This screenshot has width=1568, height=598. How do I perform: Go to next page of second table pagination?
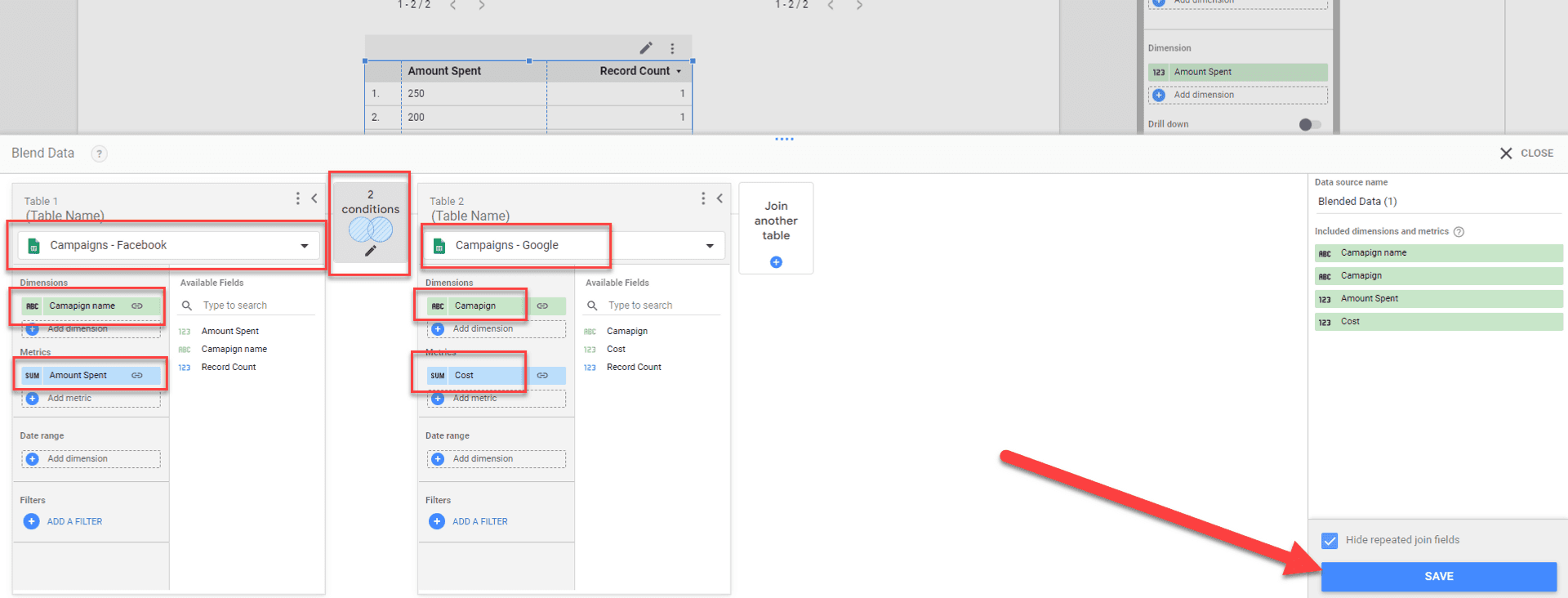click(x=859, y=5)
